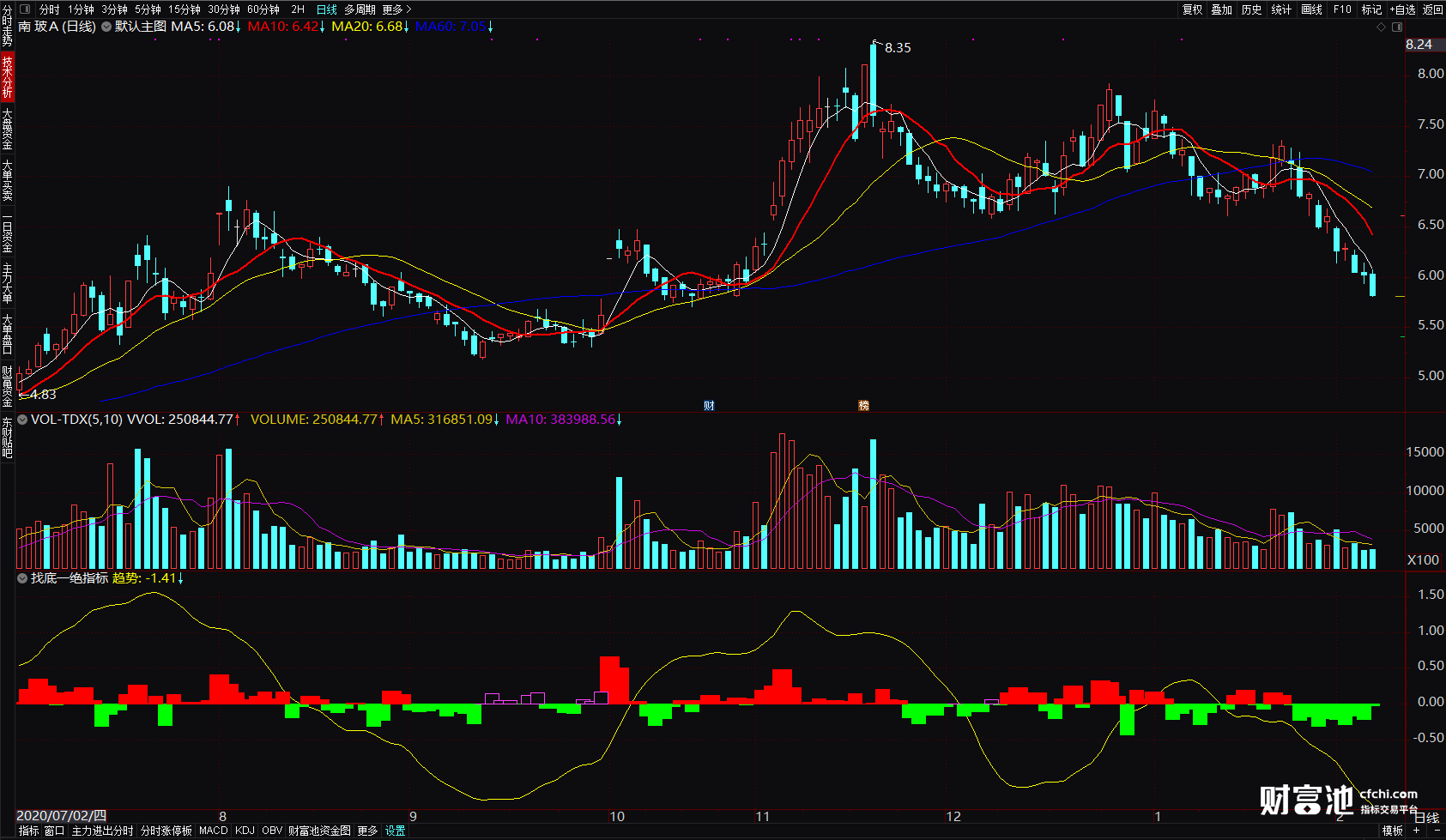
Task: Click the 窗口 tab at bottom bar
Action: pyautogui.click(x=54, y=831)
